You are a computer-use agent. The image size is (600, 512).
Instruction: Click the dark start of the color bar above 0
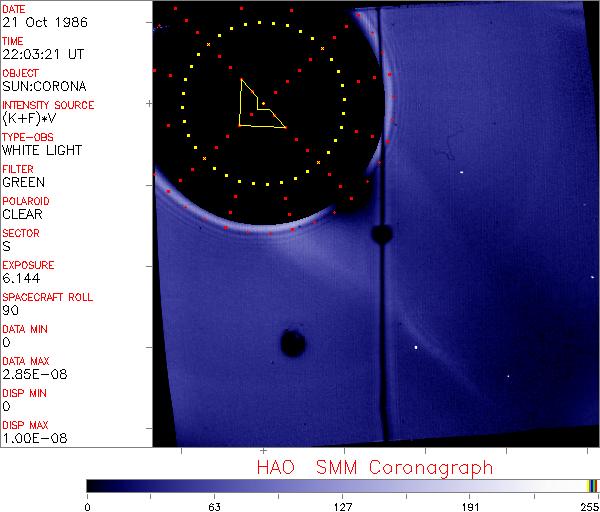[x=90, y=486]
